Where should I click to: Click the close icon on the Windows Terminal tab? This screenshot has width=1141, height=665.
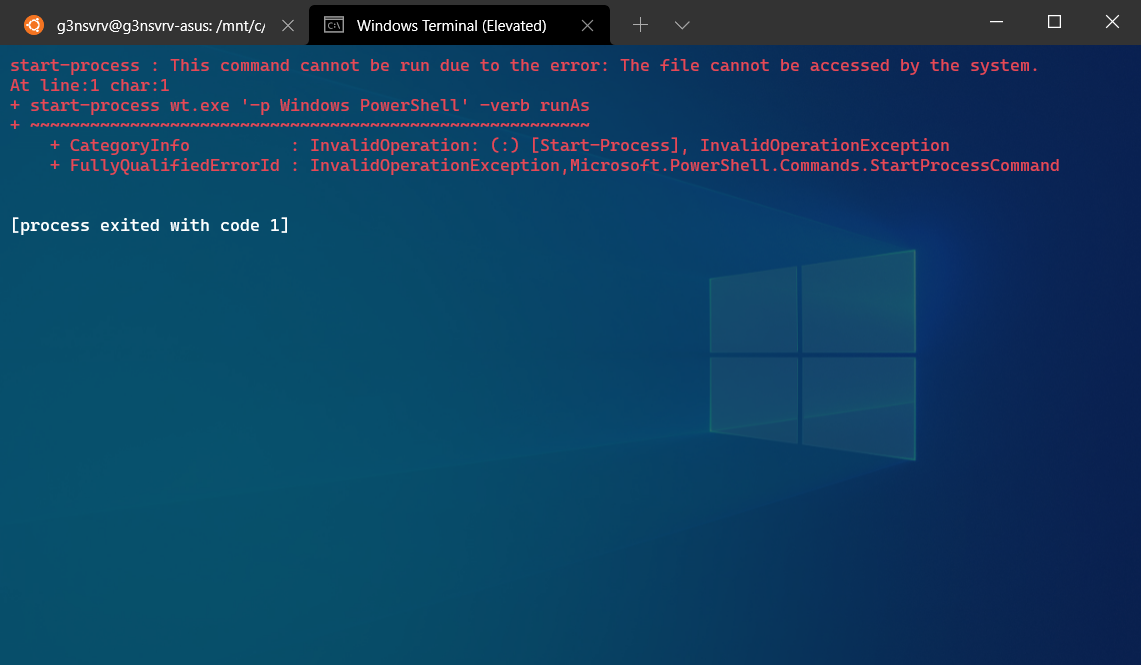(587, 24)
